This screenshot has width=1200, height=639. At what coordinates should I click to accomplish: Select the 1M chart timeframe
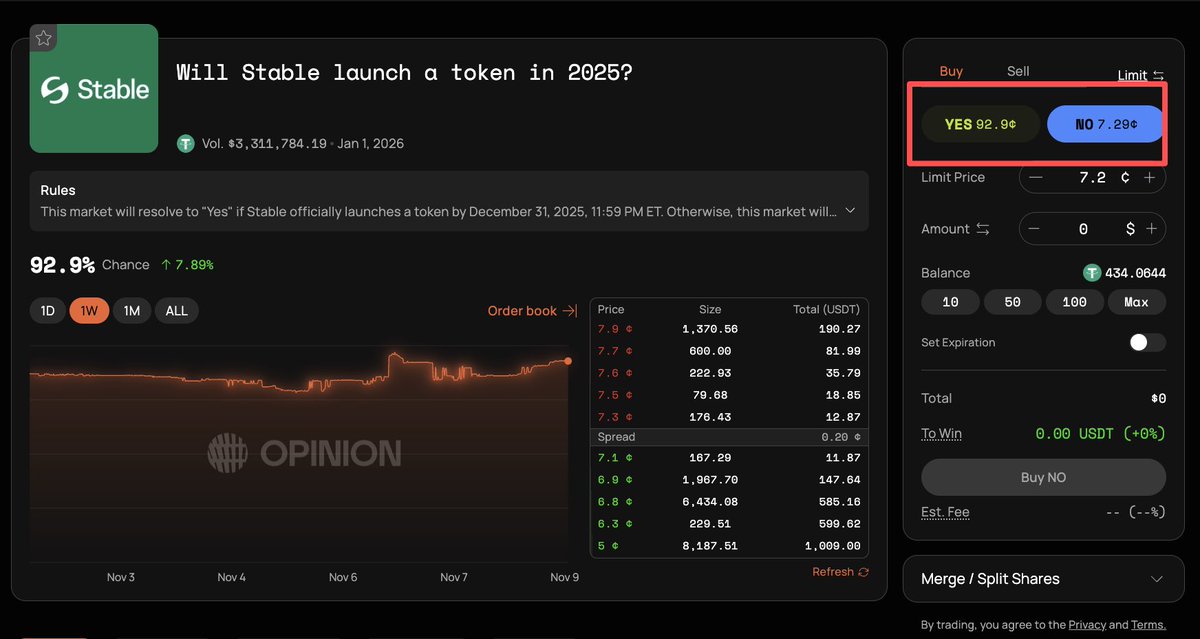(x=131, y=310)
